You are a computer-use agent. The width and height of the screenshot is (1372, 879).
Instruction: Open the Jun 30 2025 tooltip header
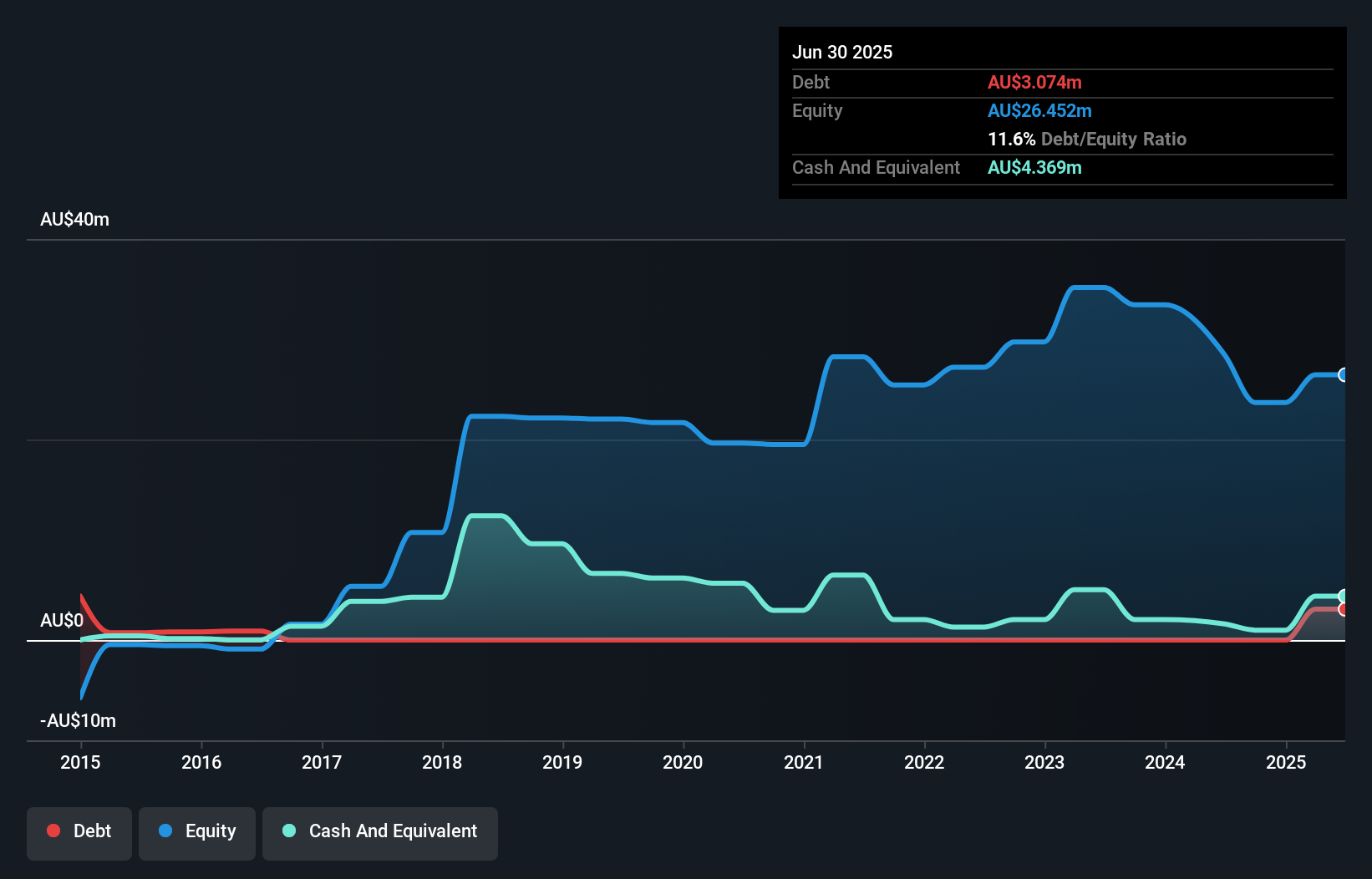point(843,52)
